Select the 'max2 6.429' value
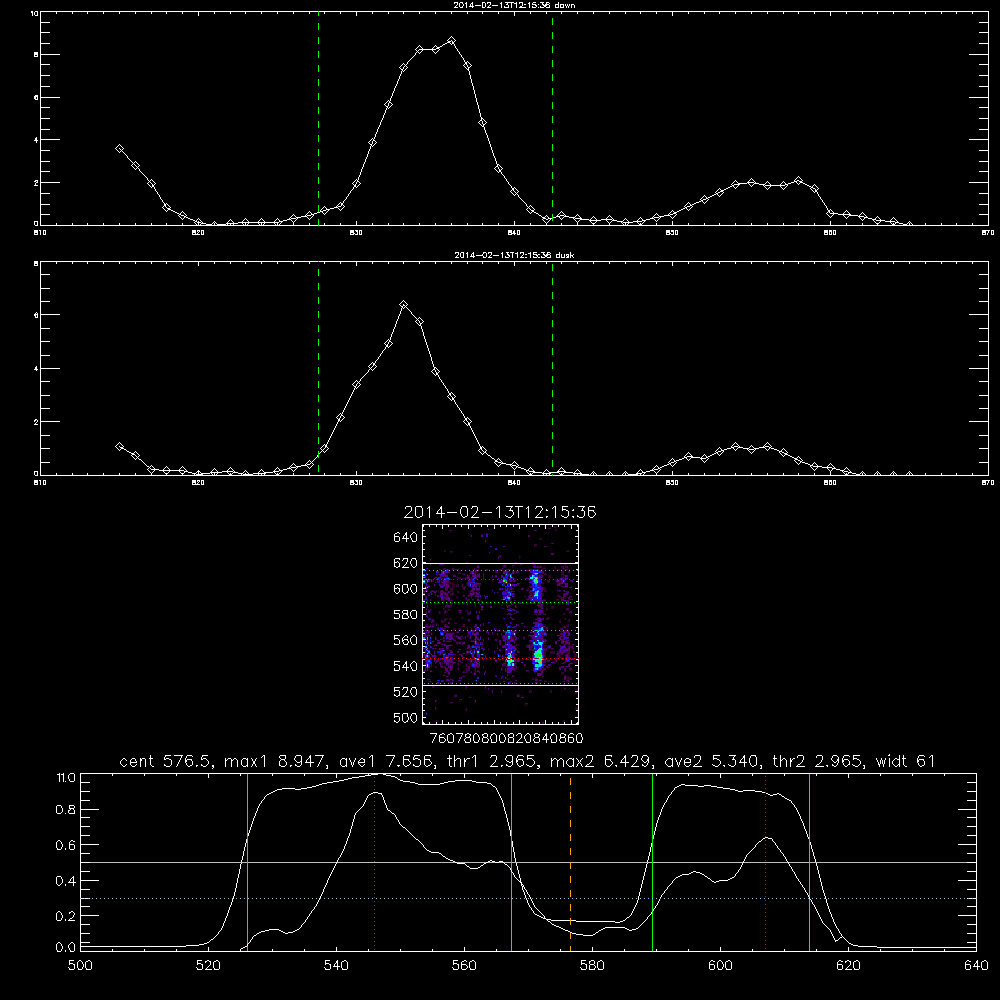The image size is (1000, 1000). click(601, 761)
